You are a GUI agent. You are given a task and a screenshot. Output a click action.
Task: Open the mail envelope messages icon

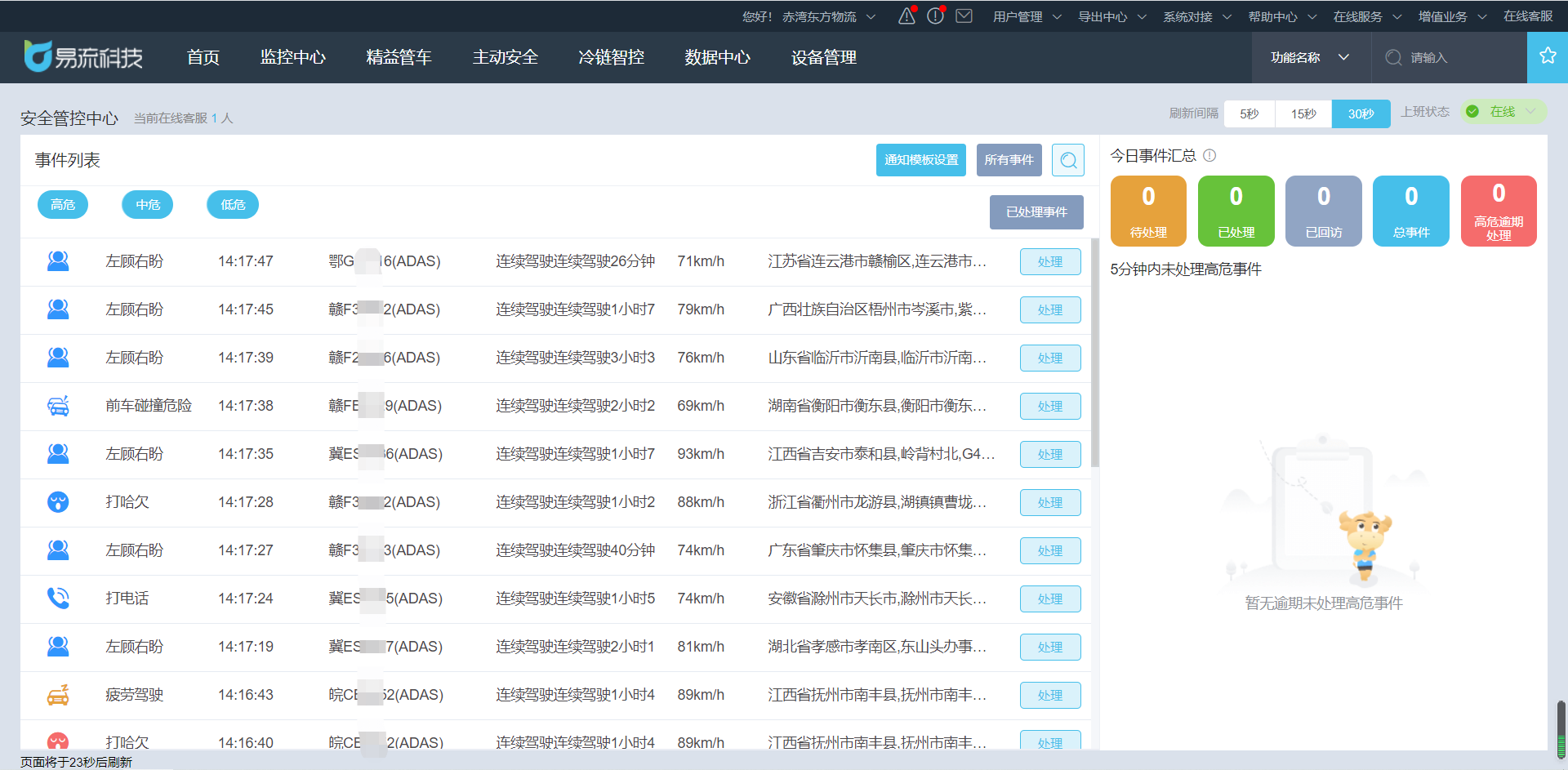[964, 16]
